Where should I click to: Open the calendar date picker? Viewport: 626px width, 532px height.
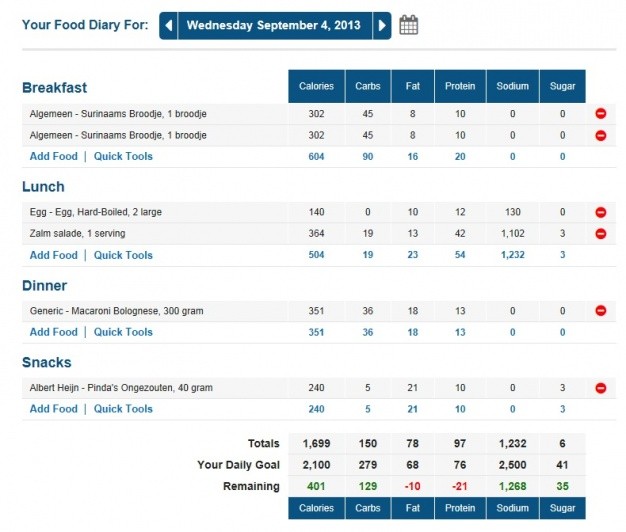pyautogui.click(x=408, y=25)
